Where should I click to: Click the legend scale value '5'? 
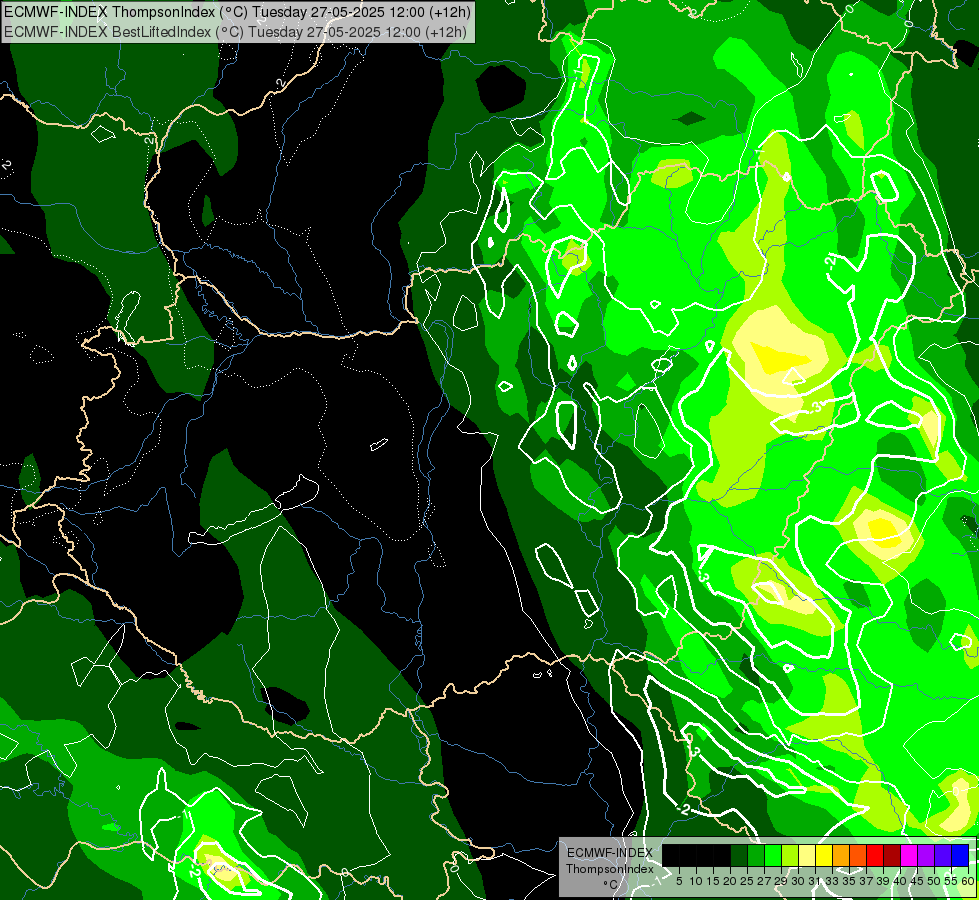679,881
